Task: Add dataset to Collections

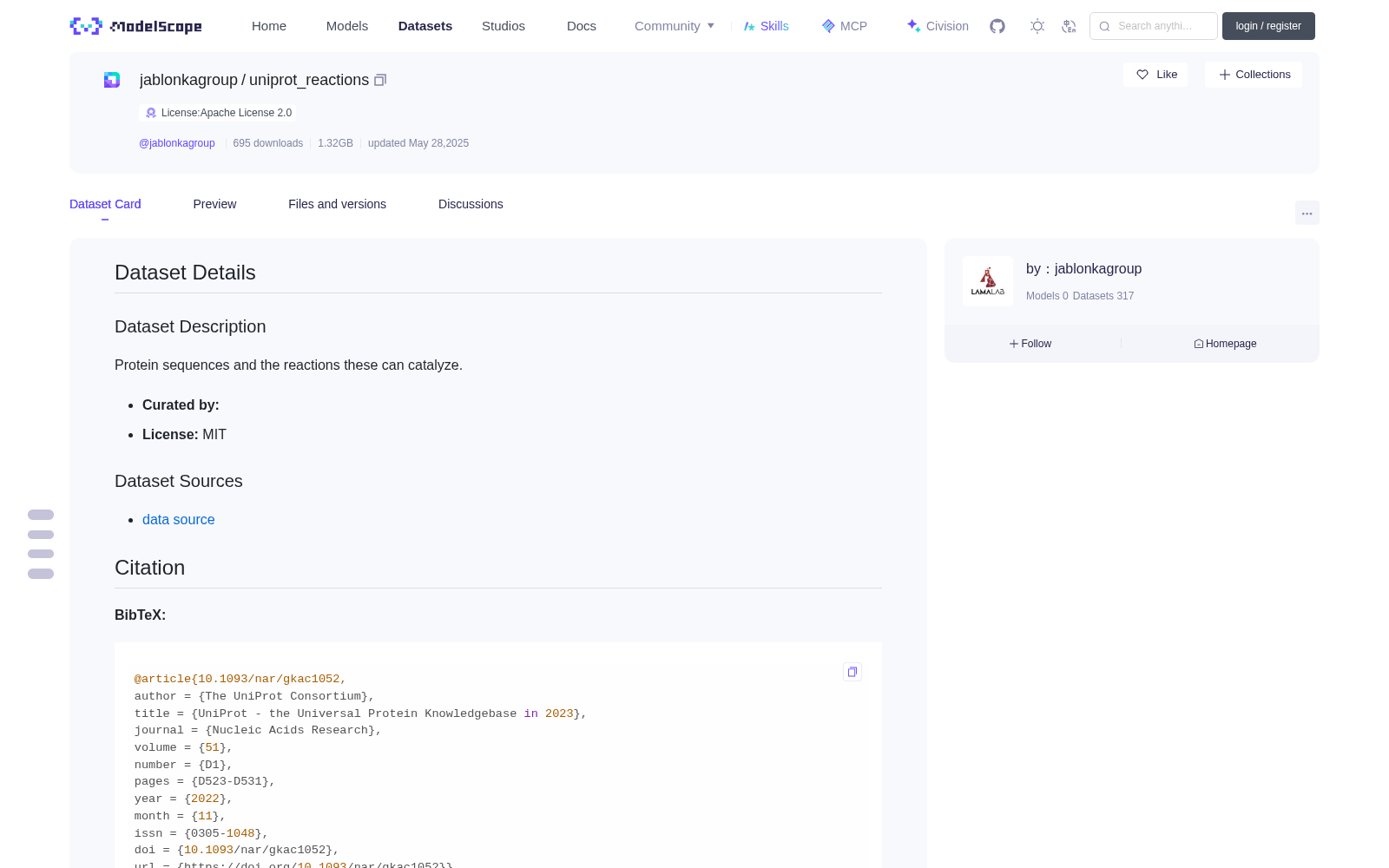Action: click(x=1254, y=75)
